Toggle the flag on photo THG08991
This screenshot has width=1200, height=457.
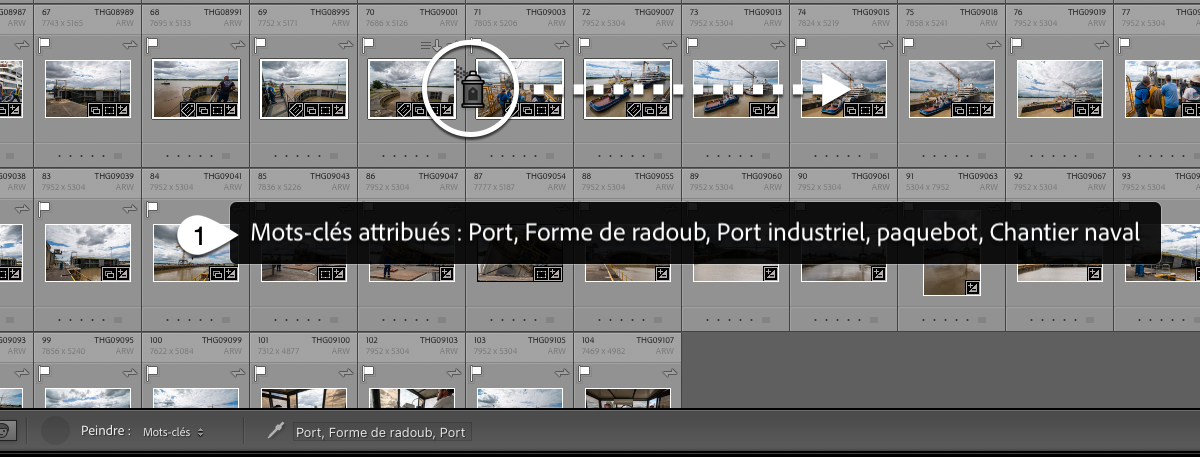152,45
